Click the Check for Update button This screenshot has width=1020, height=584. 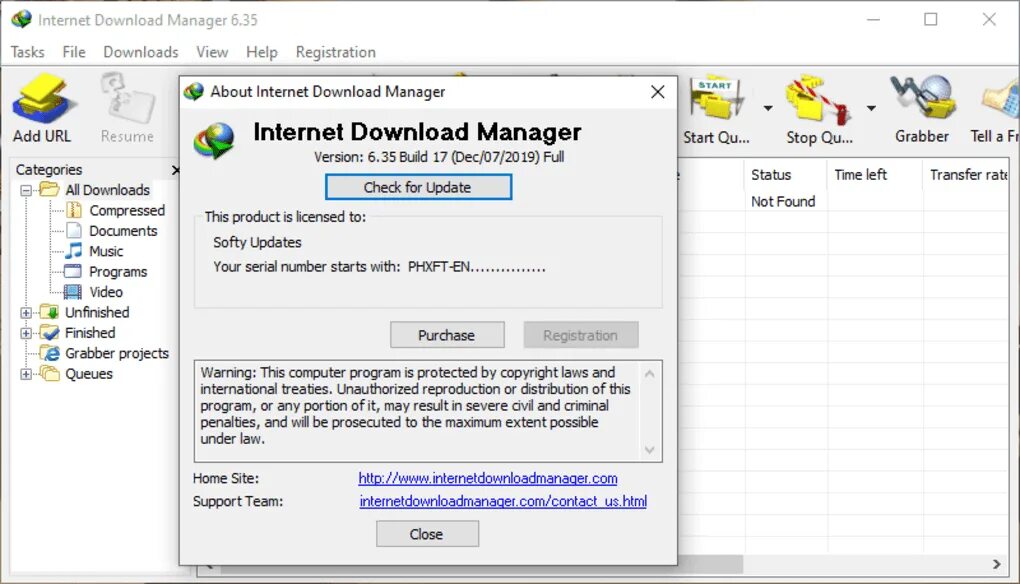tap(418, 187)
